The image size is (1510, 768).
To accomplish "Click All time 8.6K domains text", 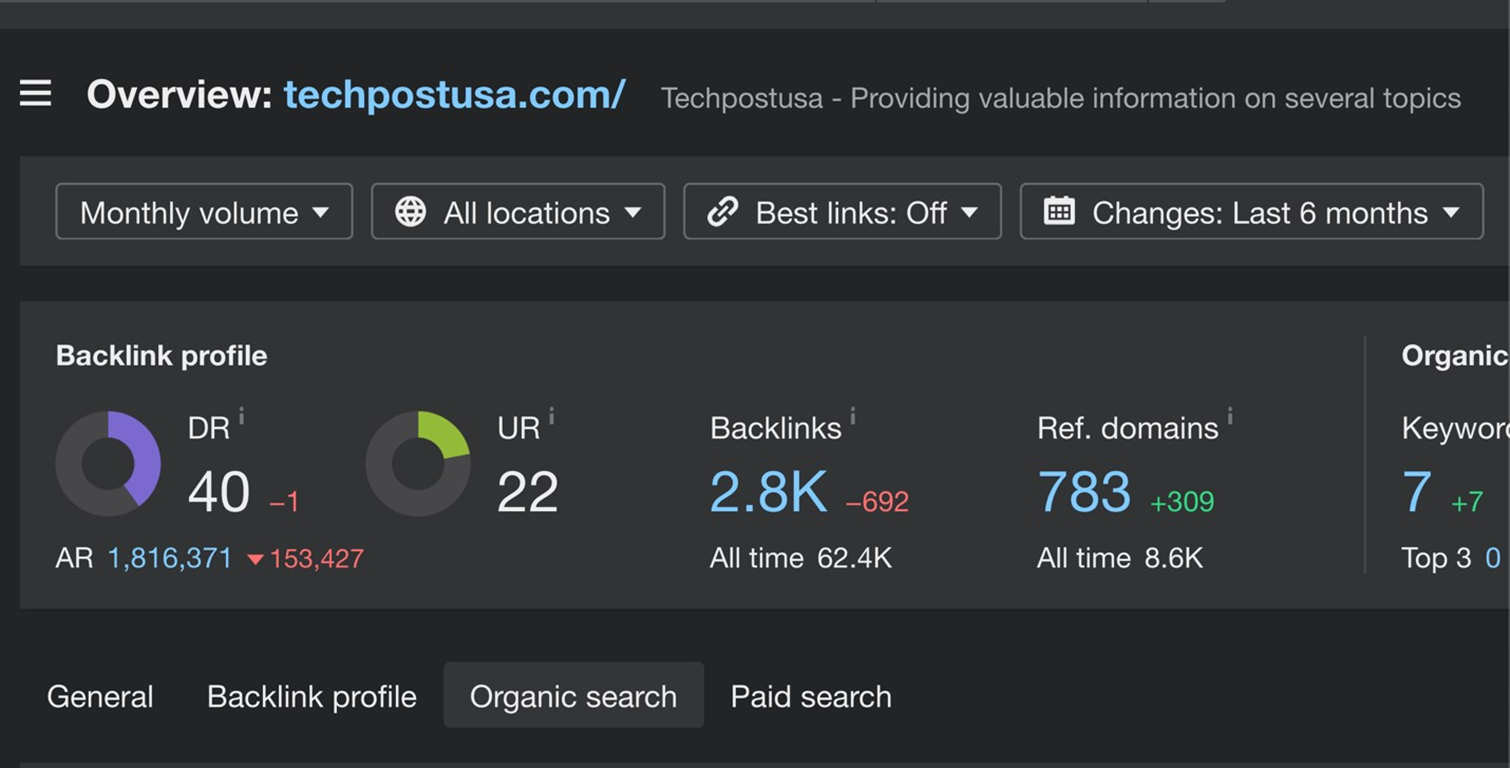I will (1120, 558).
